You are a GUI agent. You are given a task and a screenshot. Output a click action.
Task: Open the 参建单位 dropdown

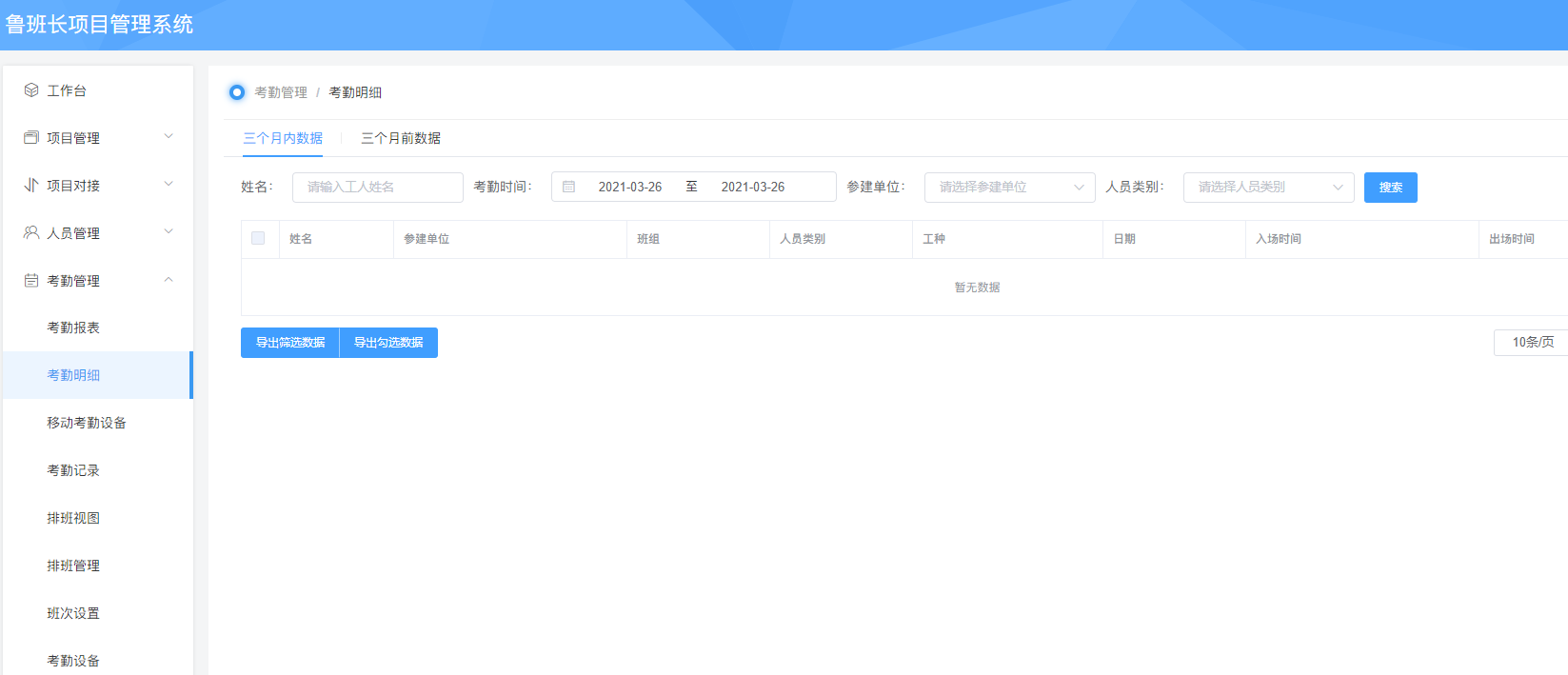click(x=1009, y=188)
